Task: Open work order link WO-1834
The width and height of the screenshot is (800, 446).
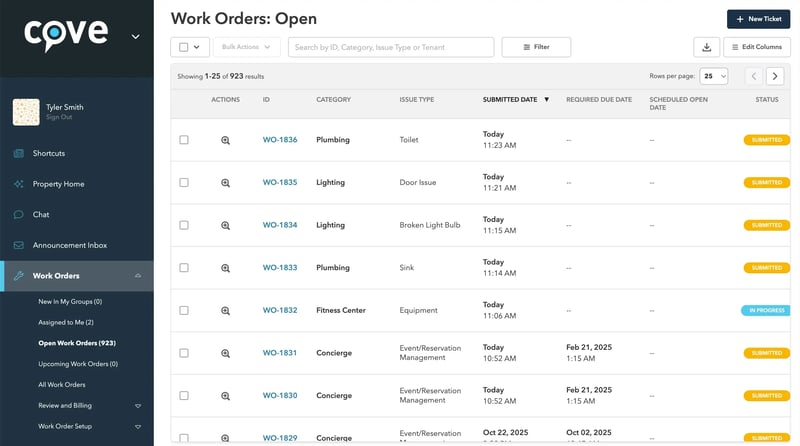Action: (x=280, y=225)
